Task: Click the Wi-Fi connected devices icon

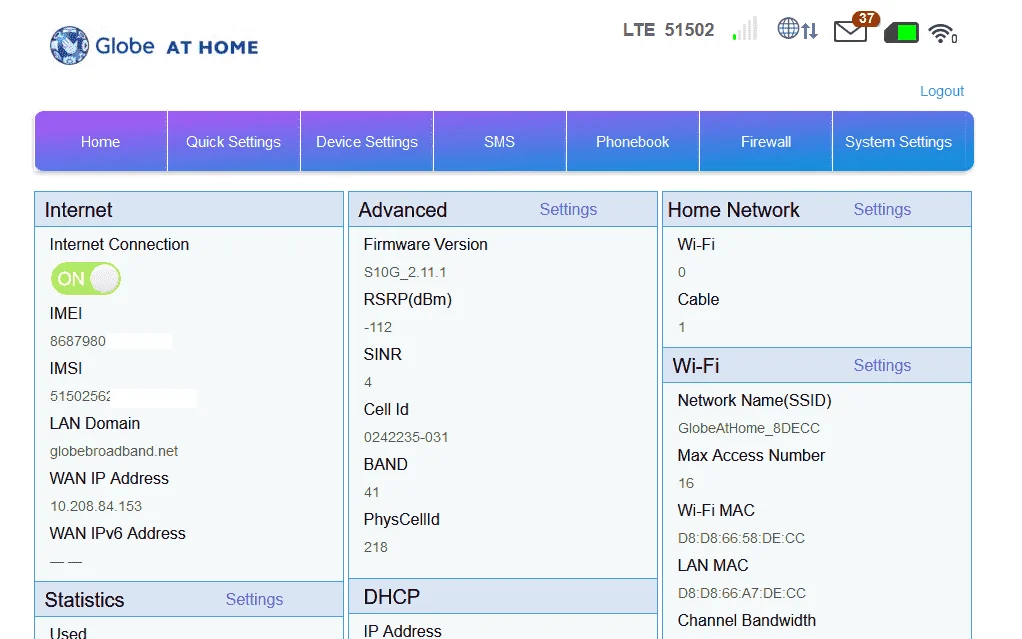Action: click(x=942, y=33)
